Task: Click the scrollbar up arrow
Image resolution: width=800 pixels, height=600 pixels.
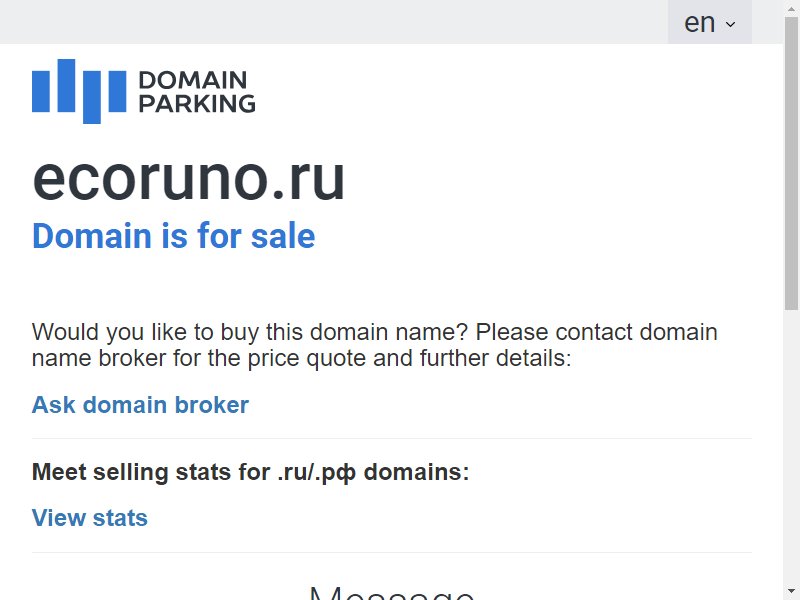Action: point(791,7)
